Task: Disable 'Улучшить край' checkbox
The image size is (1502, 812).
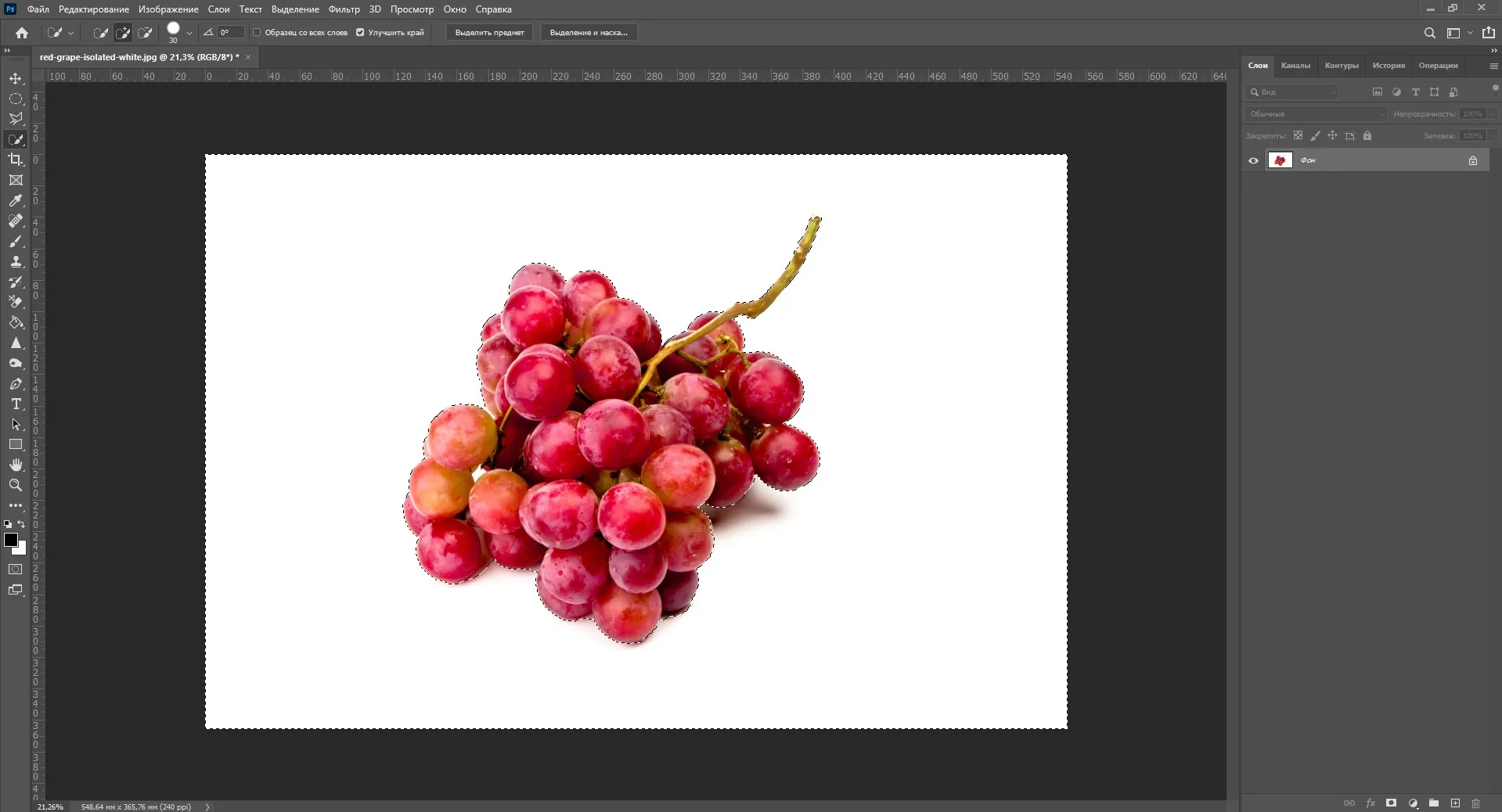Action: [x=360, y=33]
